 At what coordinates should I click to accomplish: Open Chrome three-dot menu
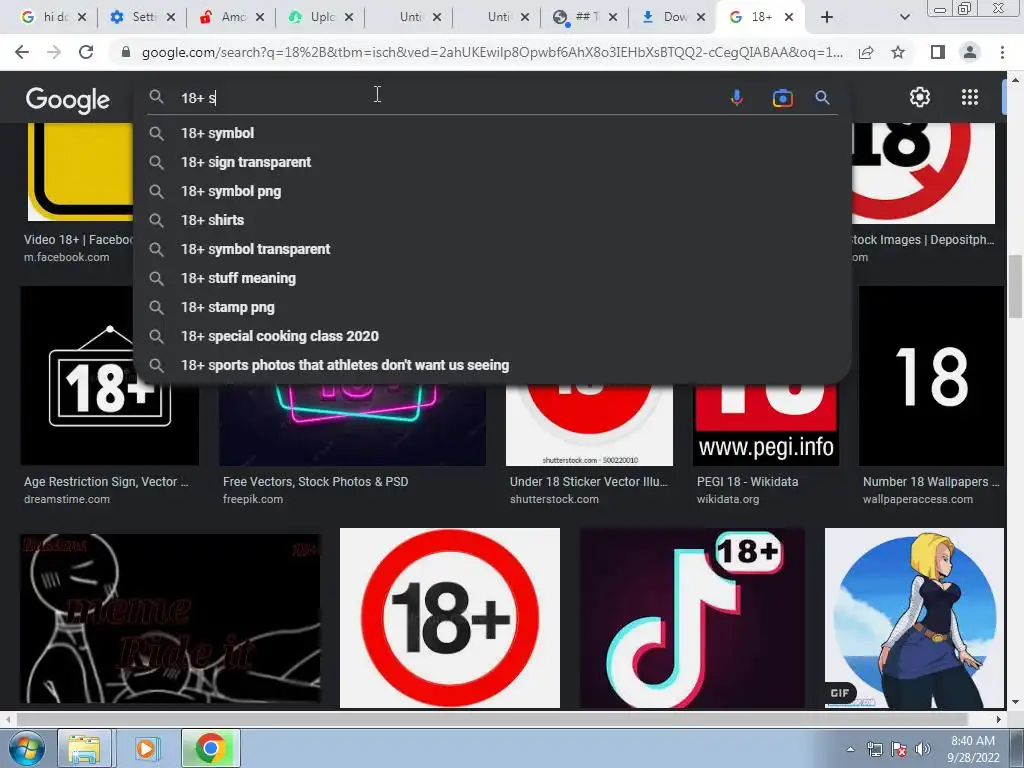[1002, 52]
